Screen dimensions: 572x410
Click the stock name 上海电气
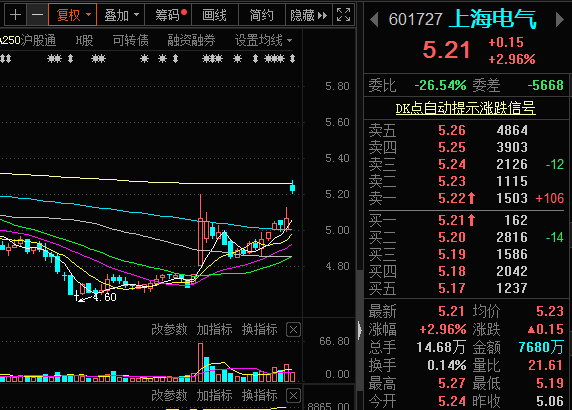(x=492, y=19)
